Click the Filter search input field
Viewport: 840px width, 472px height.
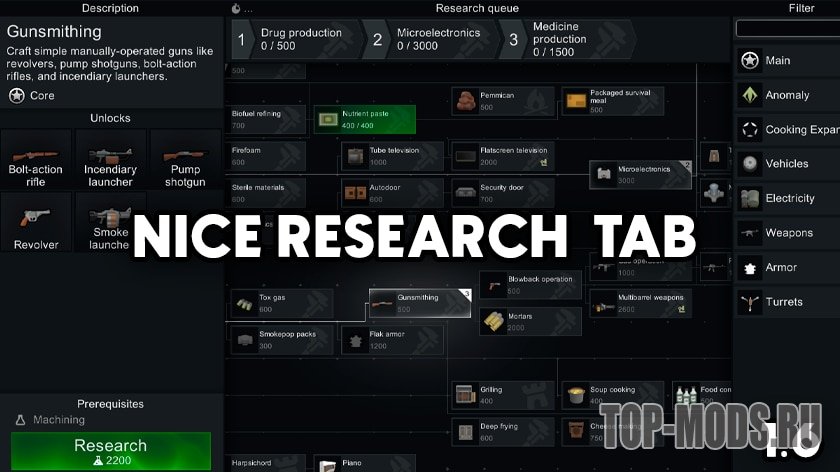pos(788,28)
